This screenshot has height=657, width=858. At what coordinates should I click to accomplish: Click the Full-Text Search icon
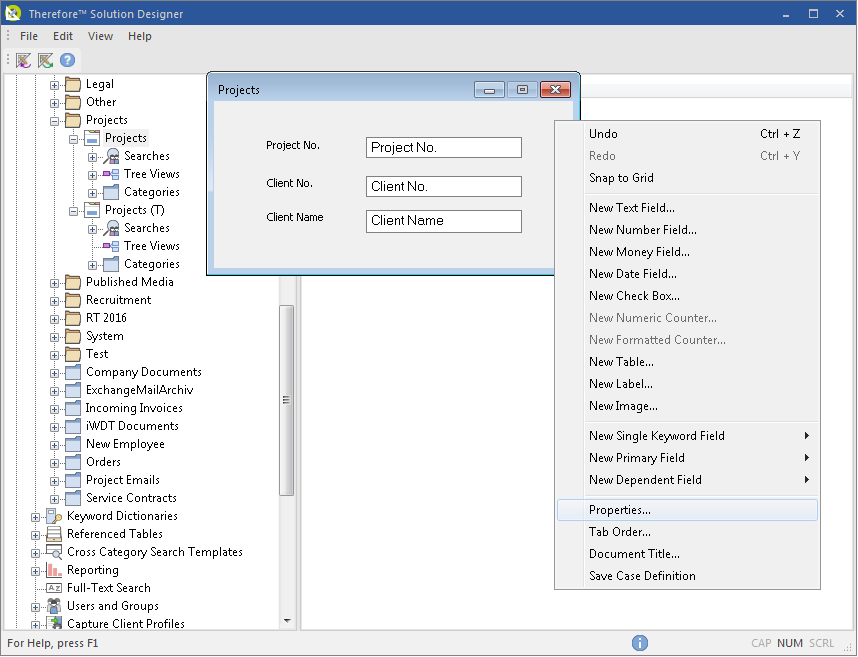point(54,588)
